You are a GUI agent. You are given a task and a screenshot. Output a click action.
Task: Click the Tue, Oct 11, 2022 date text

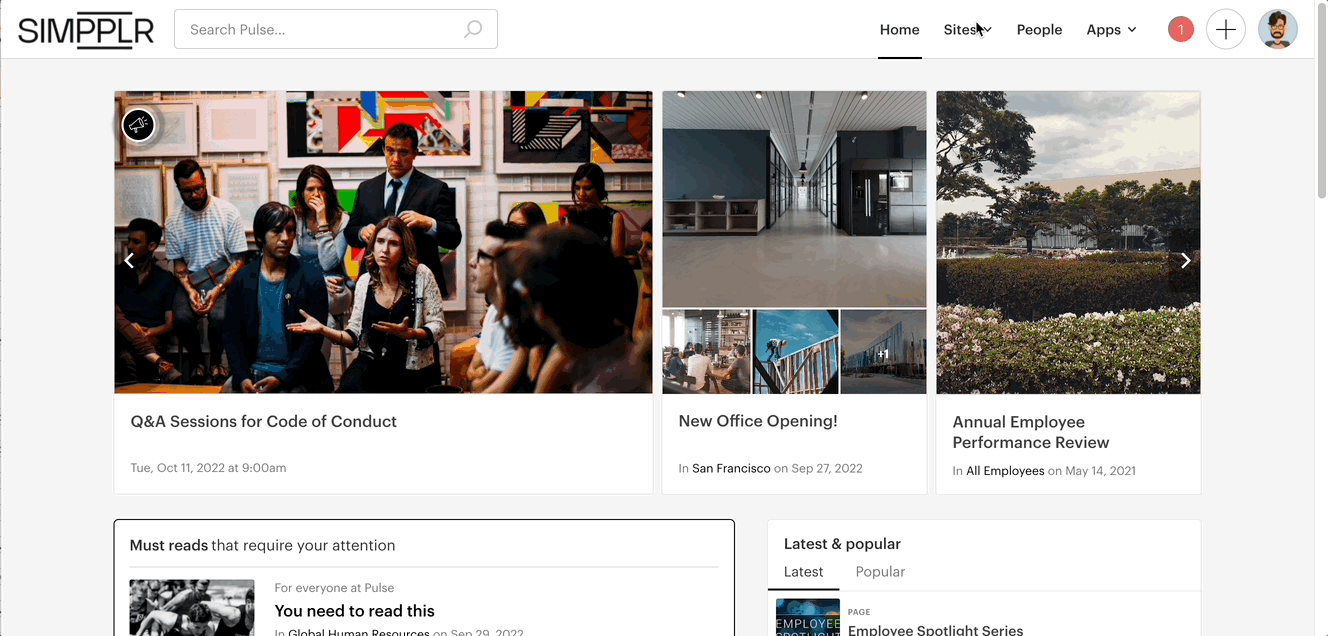tap(208, 468)
